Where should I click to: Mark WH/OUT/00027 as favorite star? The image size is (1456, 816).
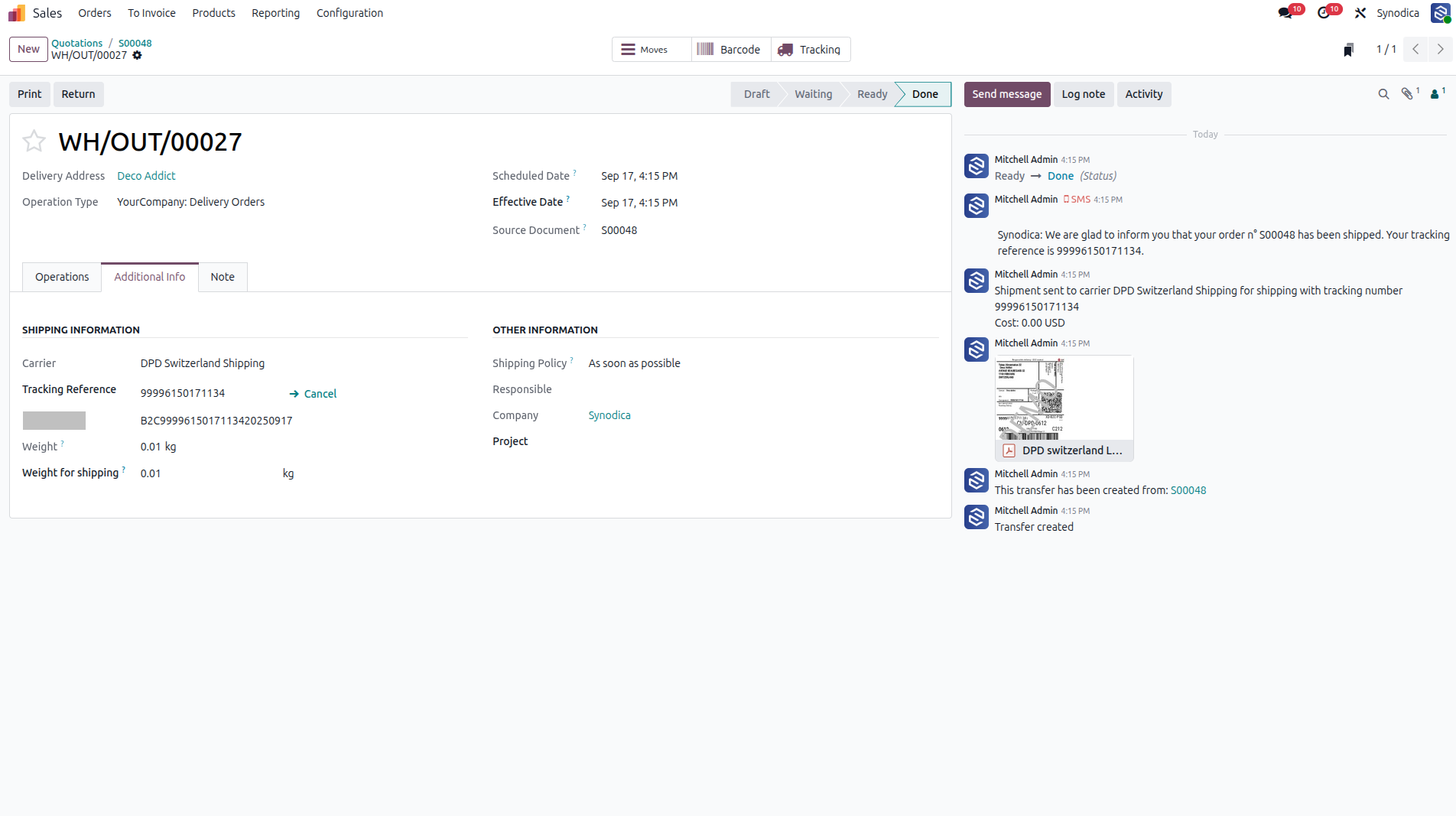(34, 141)
